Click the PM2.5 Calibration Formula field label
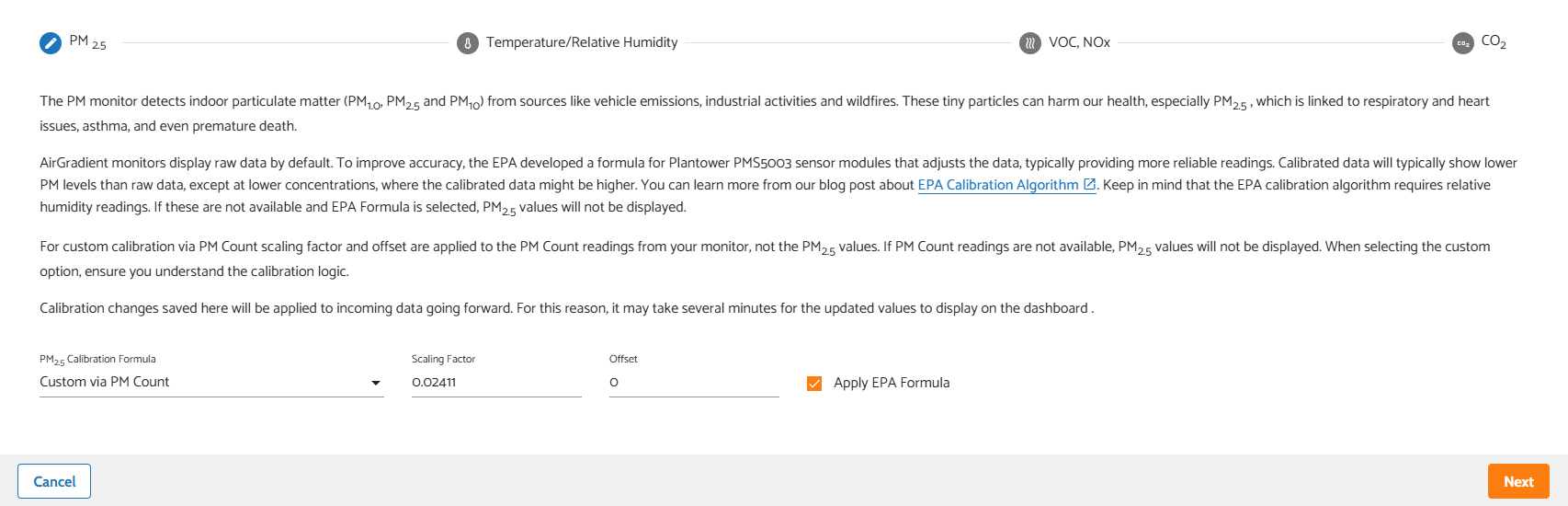1568x506 pixels. pos(97,360)
